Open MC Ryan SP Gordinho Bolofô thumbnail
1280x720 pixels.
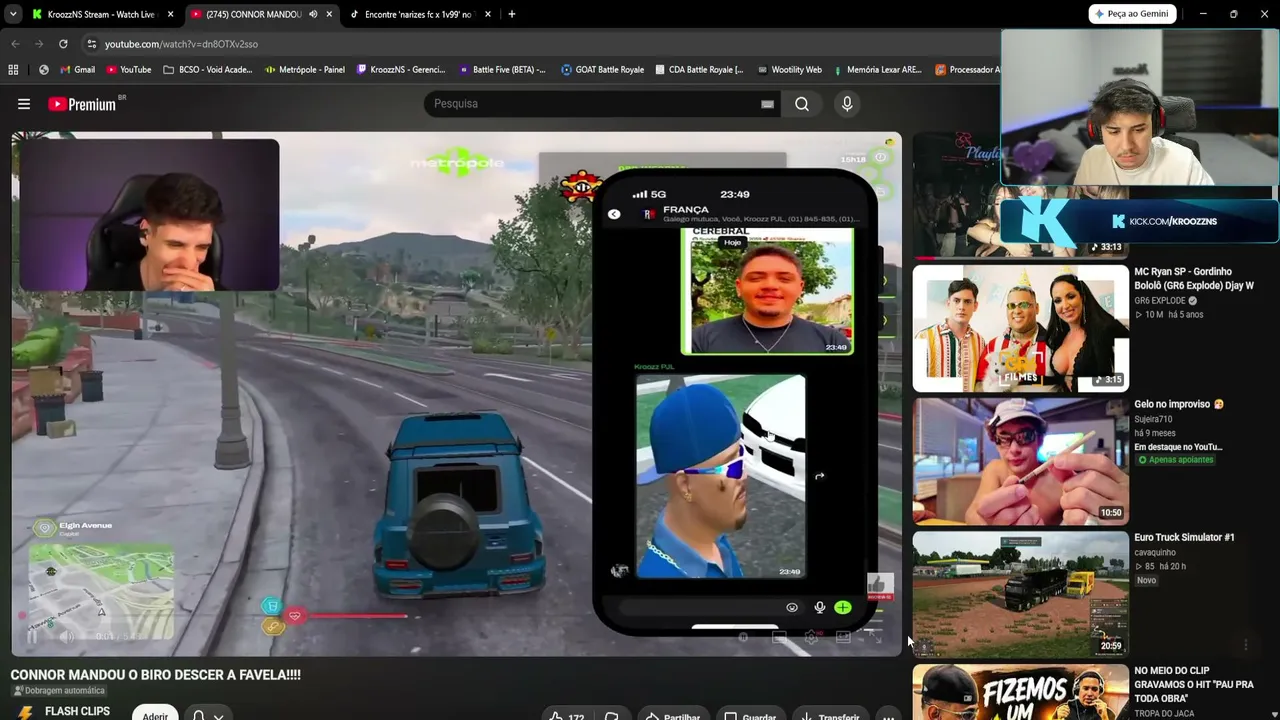tap(1020, 328)
